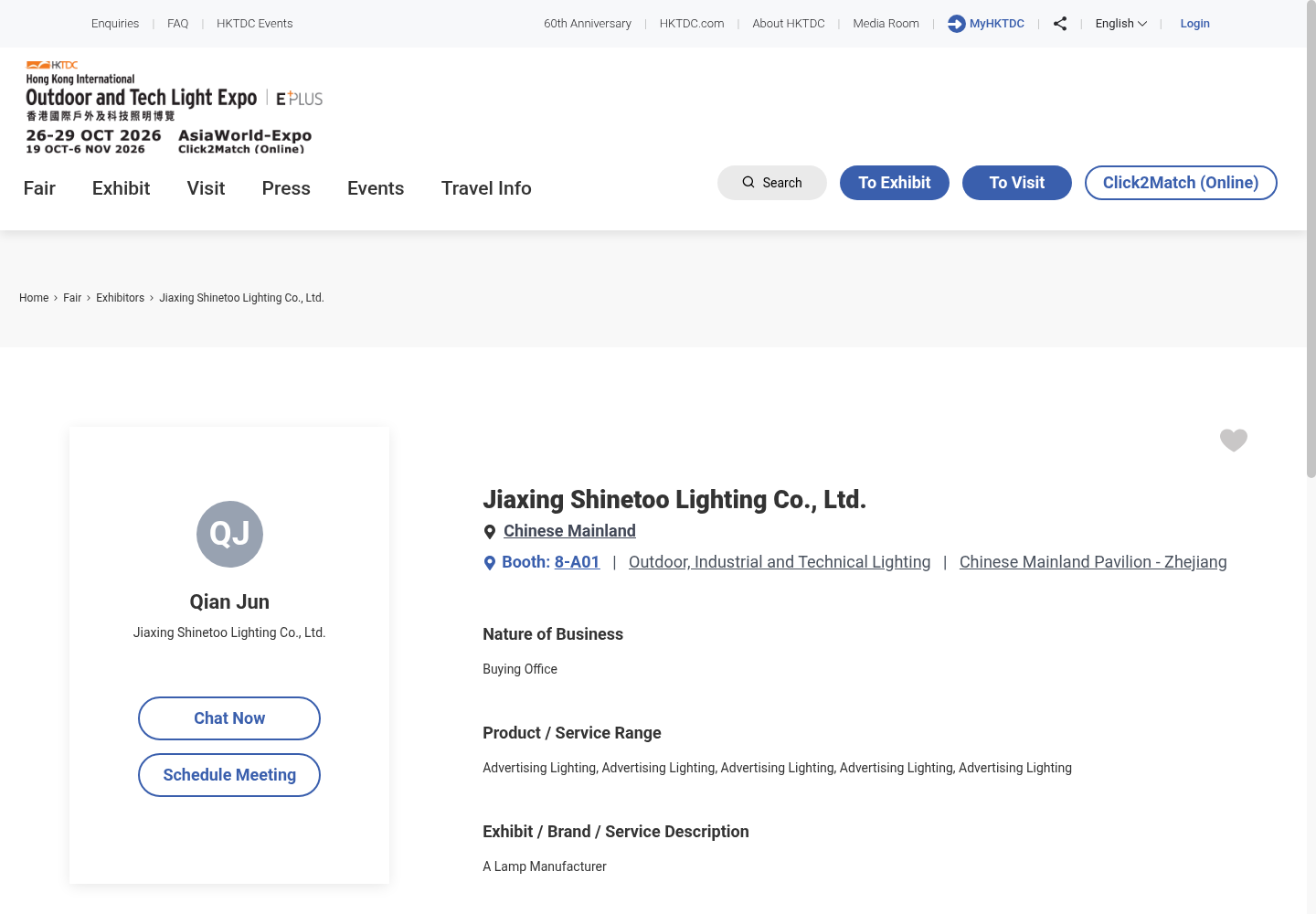Open the HKTDC Events link
This screenshot has height=914, width=1316.
255,24
